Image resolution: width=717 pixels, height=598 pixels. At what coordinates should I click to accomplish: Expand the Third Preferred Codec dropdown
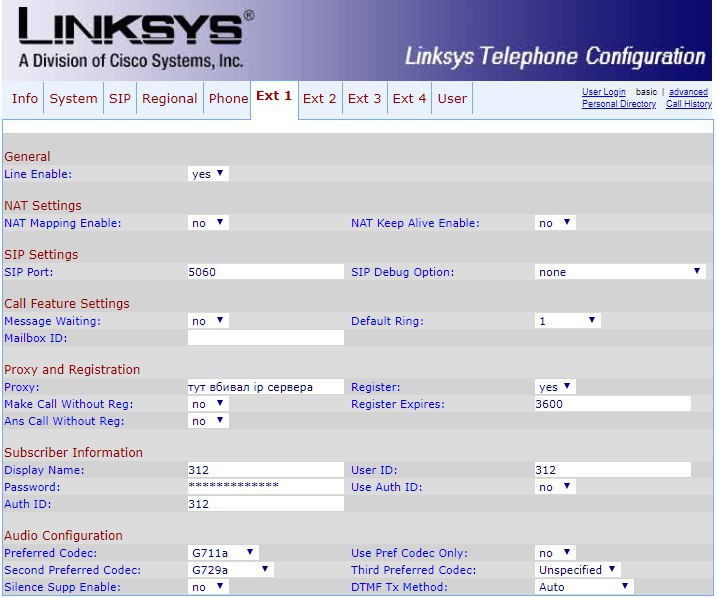578,570
